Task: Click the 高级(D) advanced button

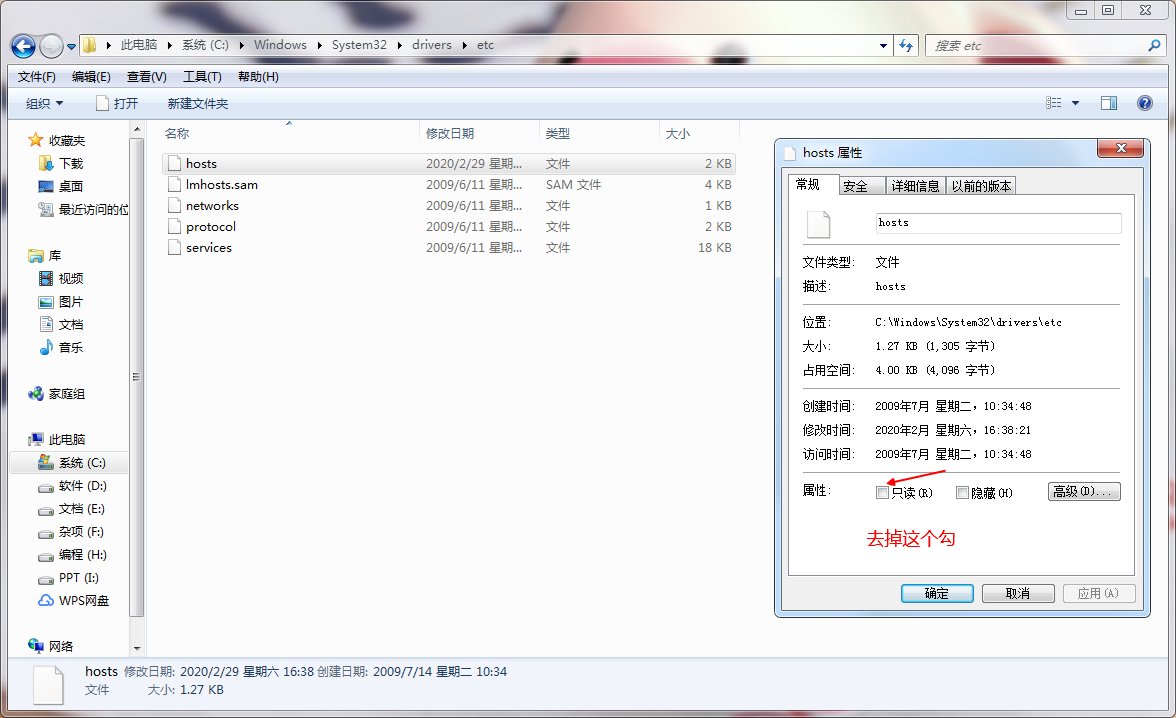Action: [x=1083, y=491]
